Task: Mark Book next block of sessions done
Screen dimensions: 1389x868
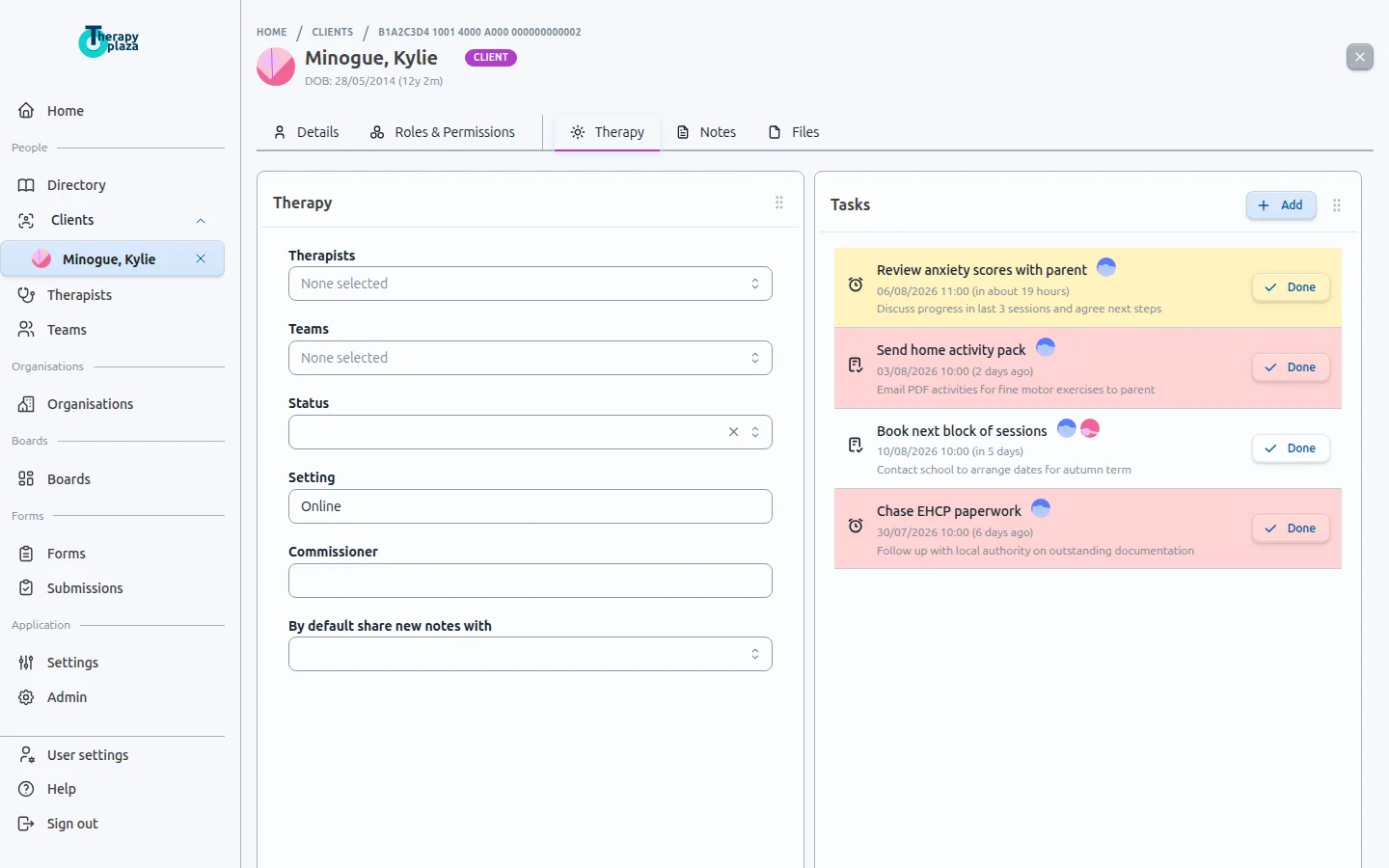Action: [x=1291, y=448]
